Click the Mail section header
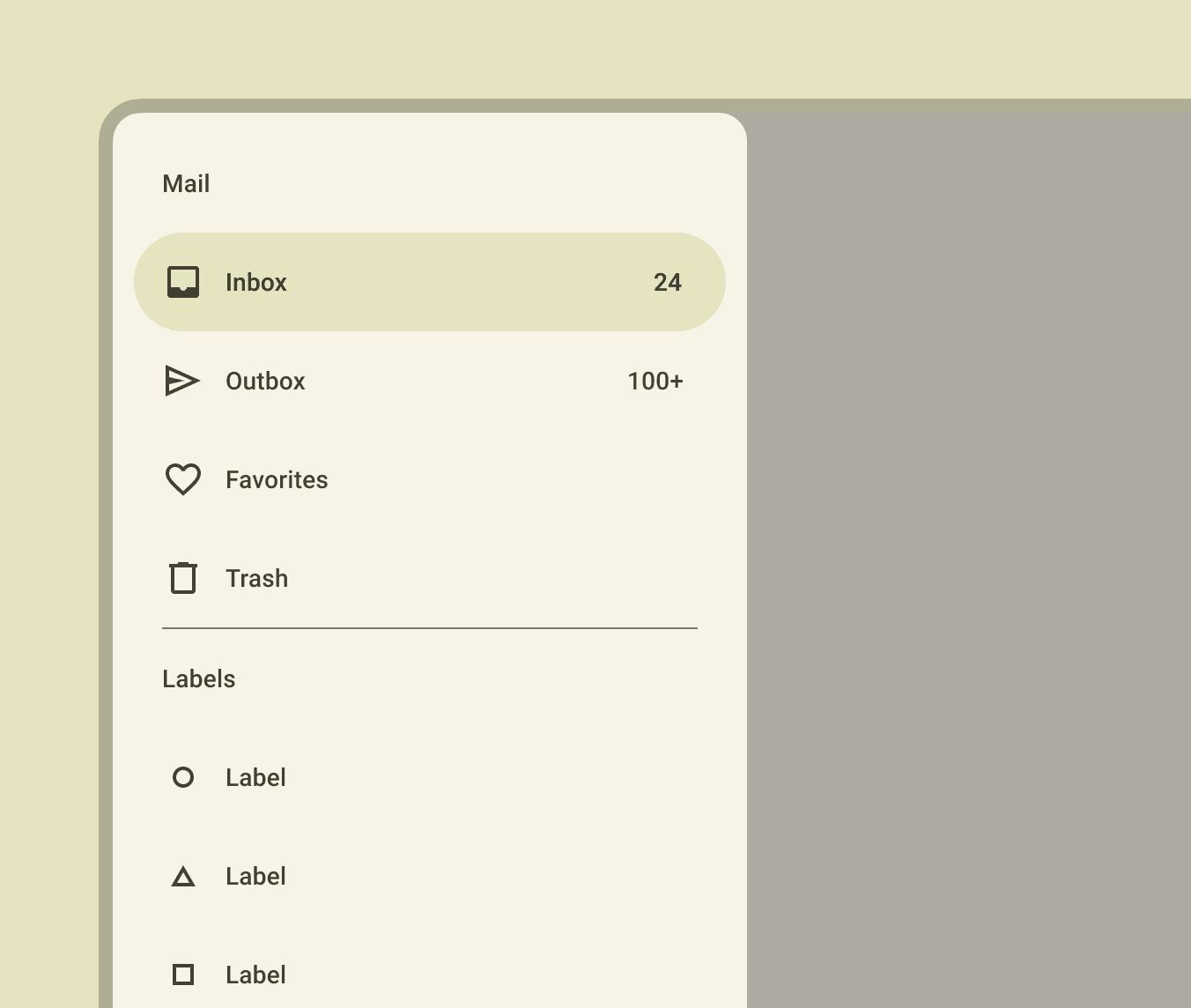The width and height of the screenshot is (1191, 1008). coord(186,183)
